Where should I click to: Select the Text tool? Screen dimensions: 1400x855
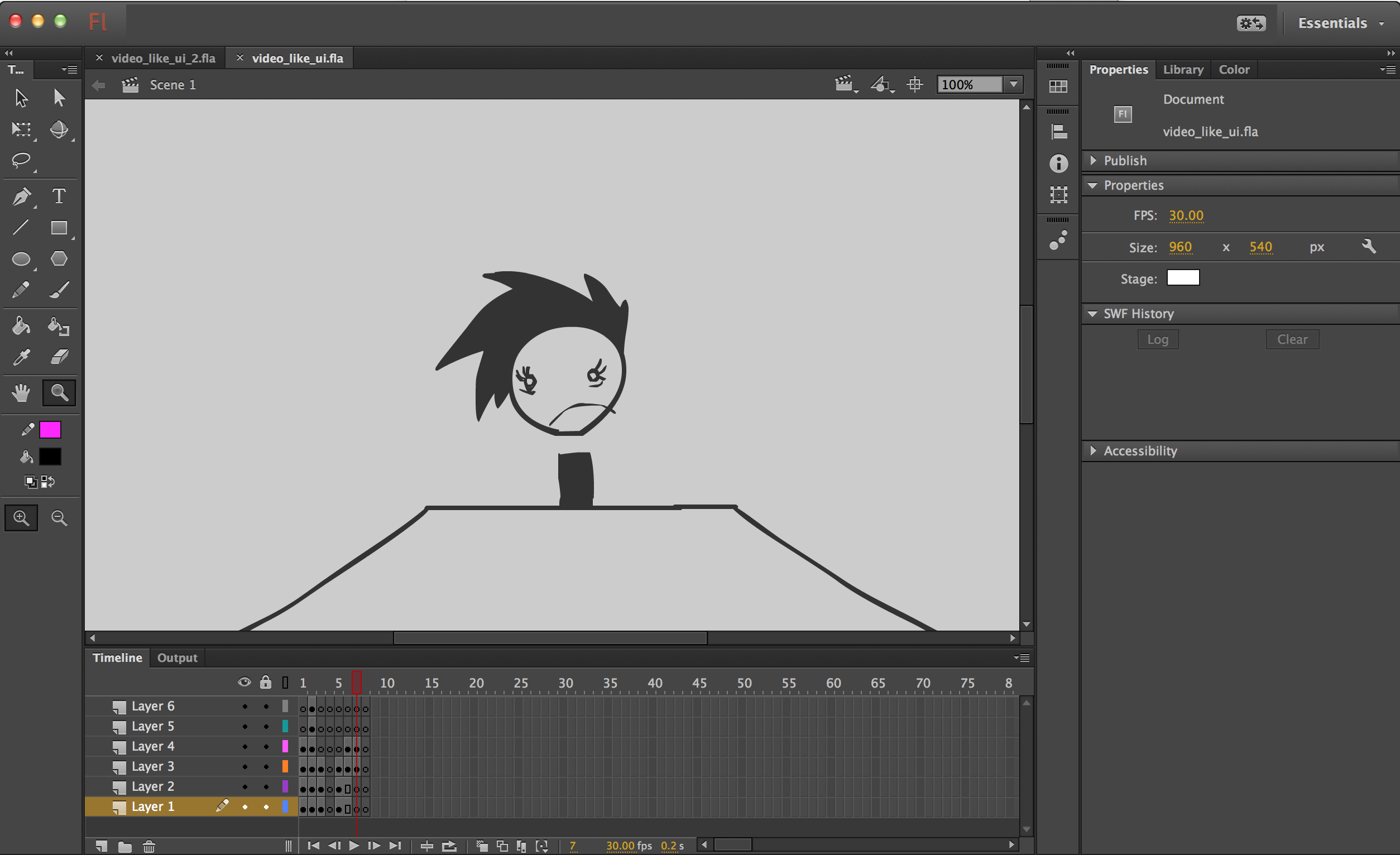click(x=59, y=196)
